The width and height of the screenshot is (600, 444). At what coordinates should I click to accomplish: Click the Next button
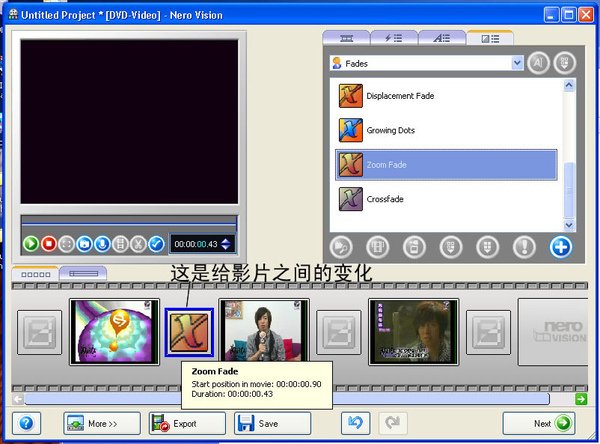[x=539, y=423]
